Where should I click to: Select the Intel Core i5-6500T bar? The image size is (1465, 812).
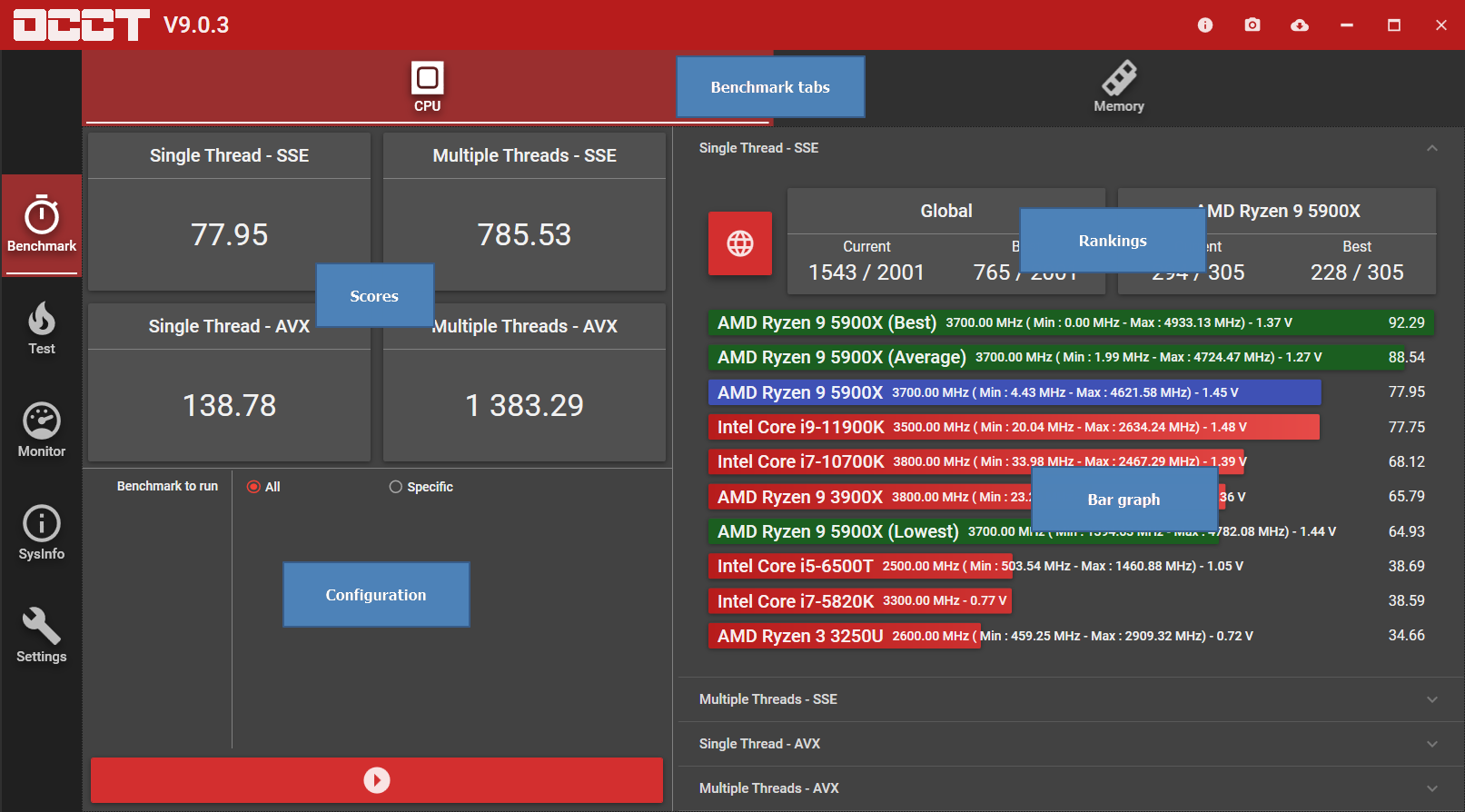(x=860, y=566)
